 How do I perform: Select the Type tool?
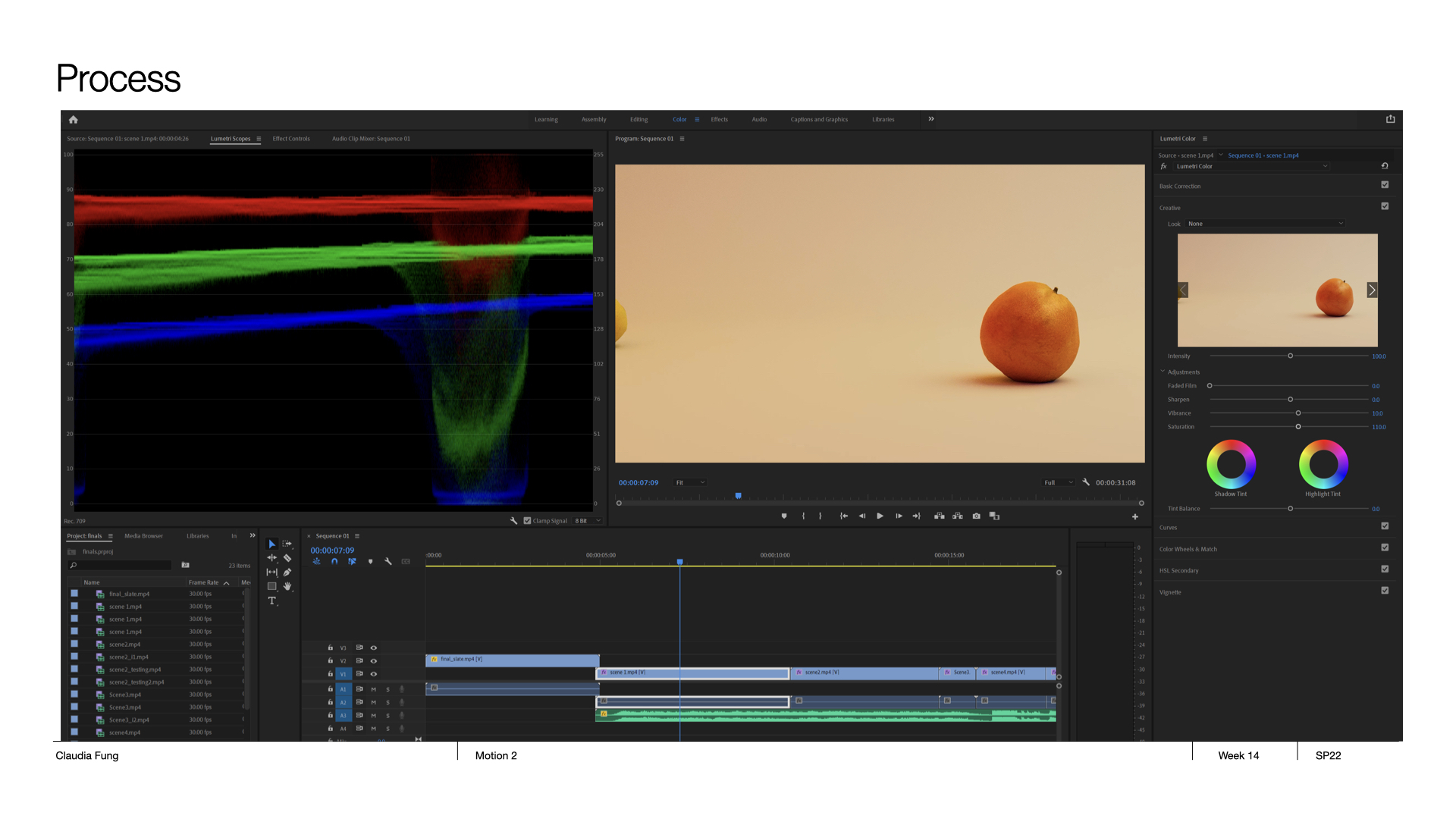(x=271, y=601)
